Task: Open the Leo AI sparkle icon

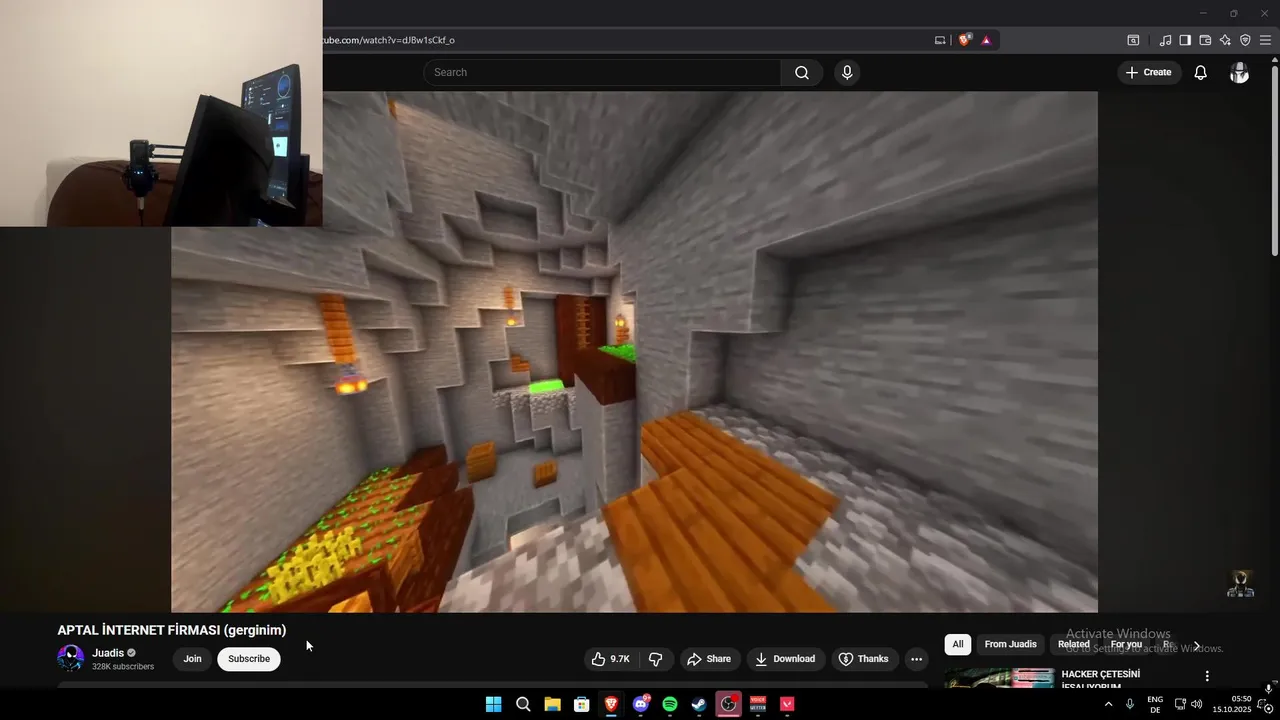Action: pyautogui.click(x=1225, y=40)
